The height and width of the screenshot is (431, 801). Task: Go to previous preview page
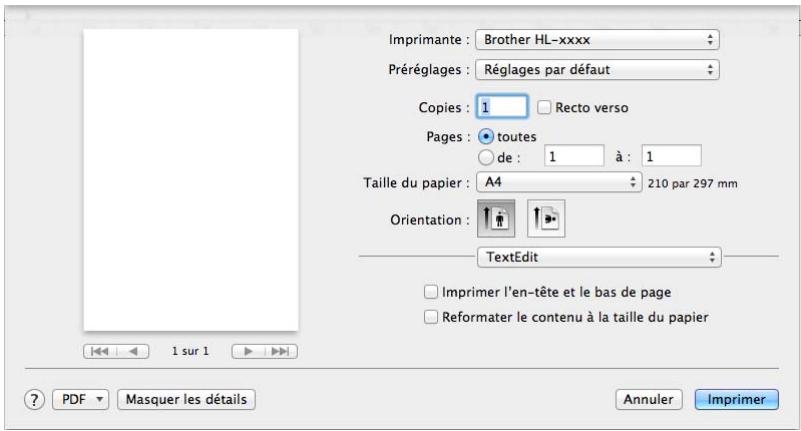click(x=133, y=351)
